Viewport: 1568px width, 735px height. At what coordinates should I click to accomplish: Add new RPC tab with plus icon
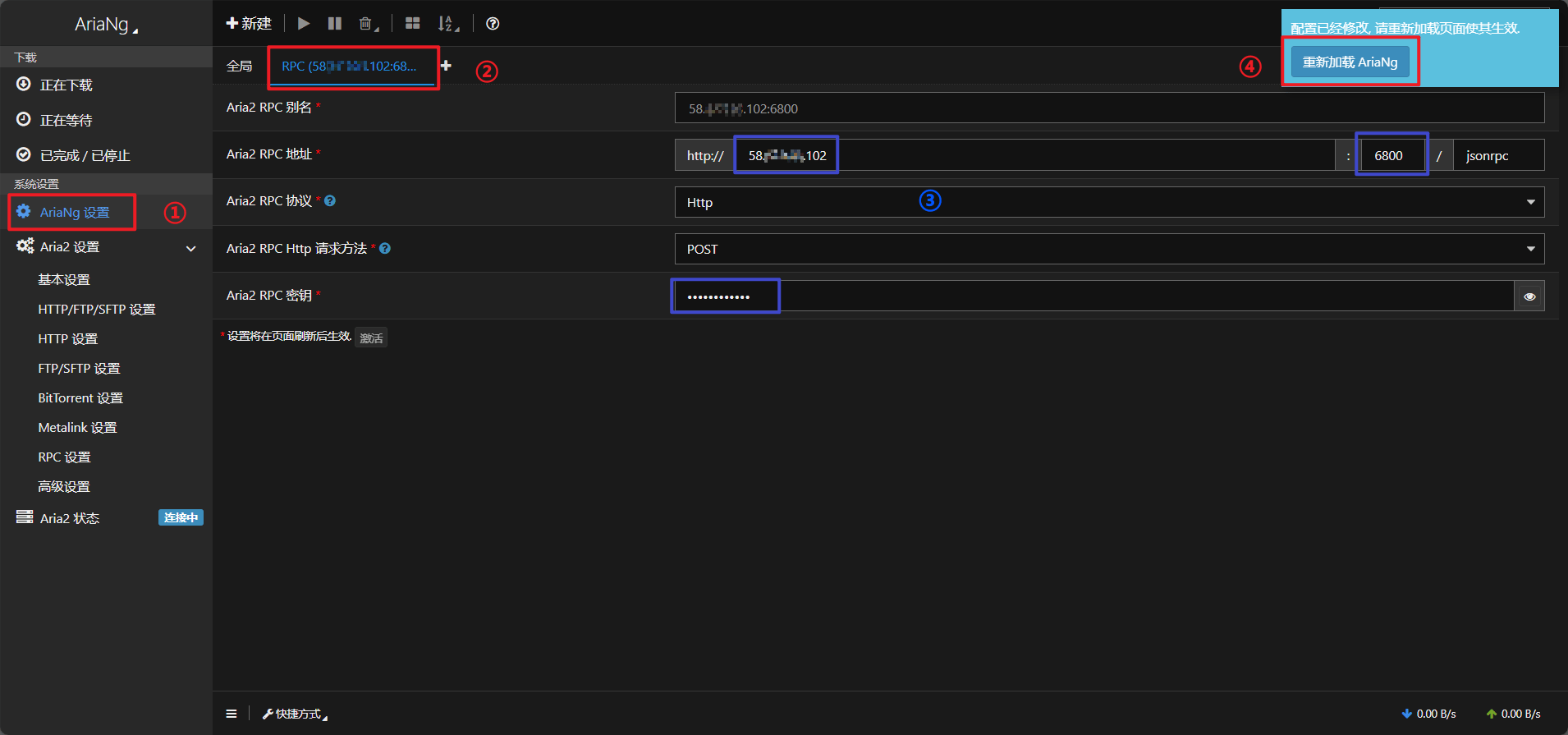click(446, 66)
